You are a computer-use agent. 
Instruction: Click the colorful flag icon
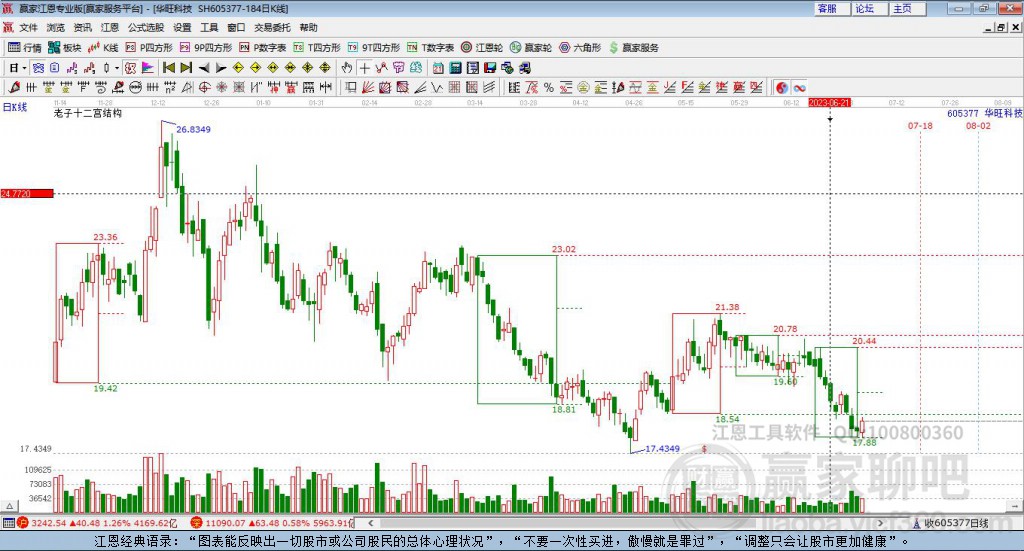(x=148, y=68)
